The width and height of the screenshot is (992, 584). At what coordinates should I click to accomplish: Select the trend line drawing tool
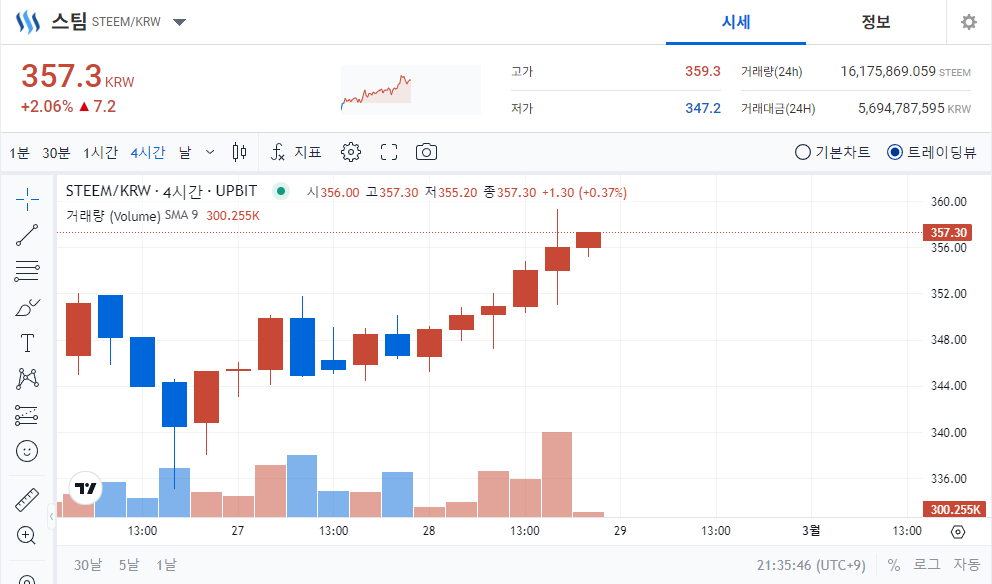[27, 235]
